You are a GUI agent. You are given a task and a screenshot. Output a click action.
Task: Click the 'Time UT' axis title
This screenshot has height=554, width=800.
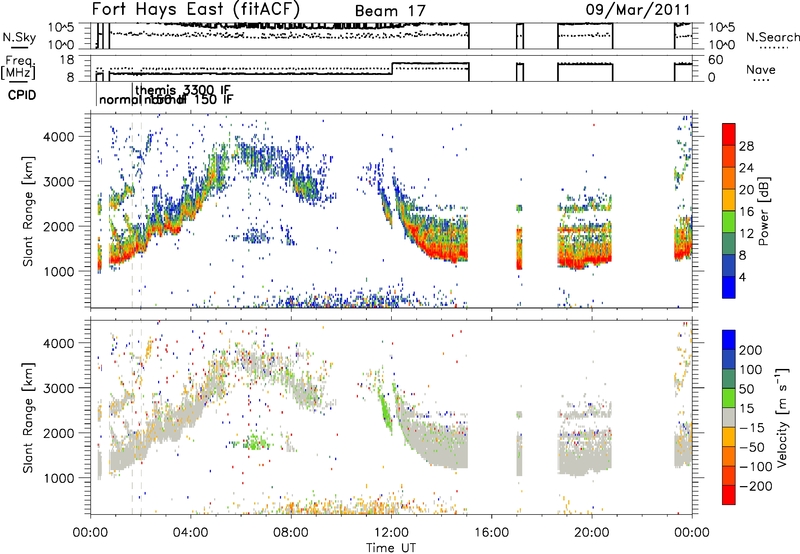pyautogui.click(x=391, y=548)
